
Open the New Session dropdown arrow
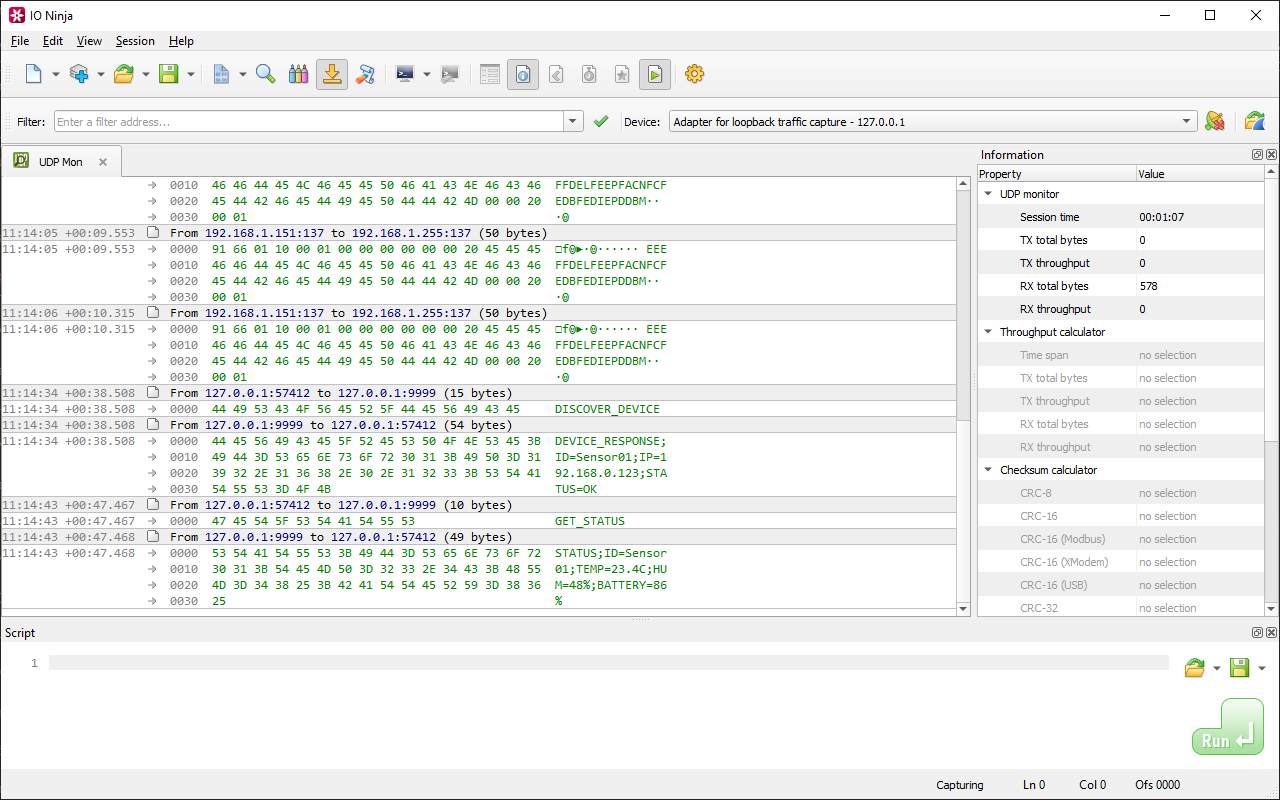(55, 74)
